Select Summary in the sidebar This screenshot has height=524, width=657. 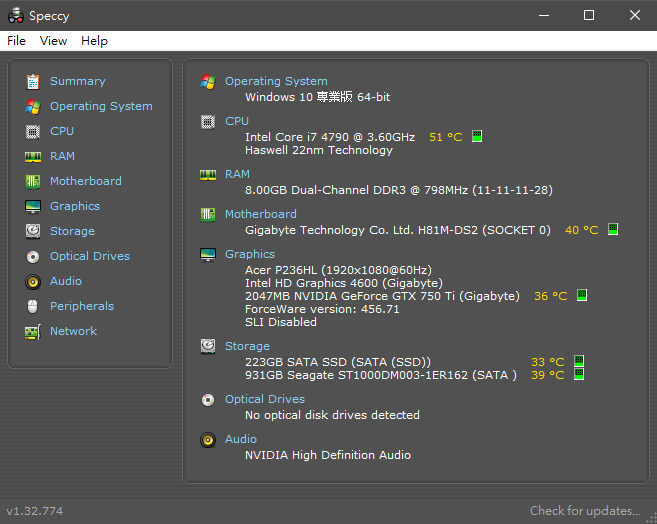coord(78,81)
